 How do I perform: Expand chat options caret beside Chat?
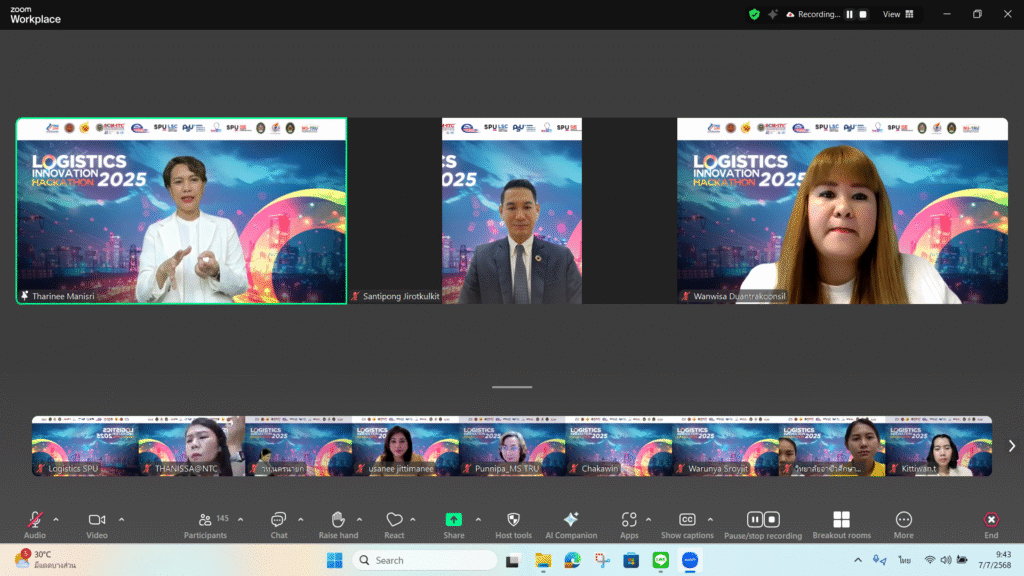(x=301, y=520)
